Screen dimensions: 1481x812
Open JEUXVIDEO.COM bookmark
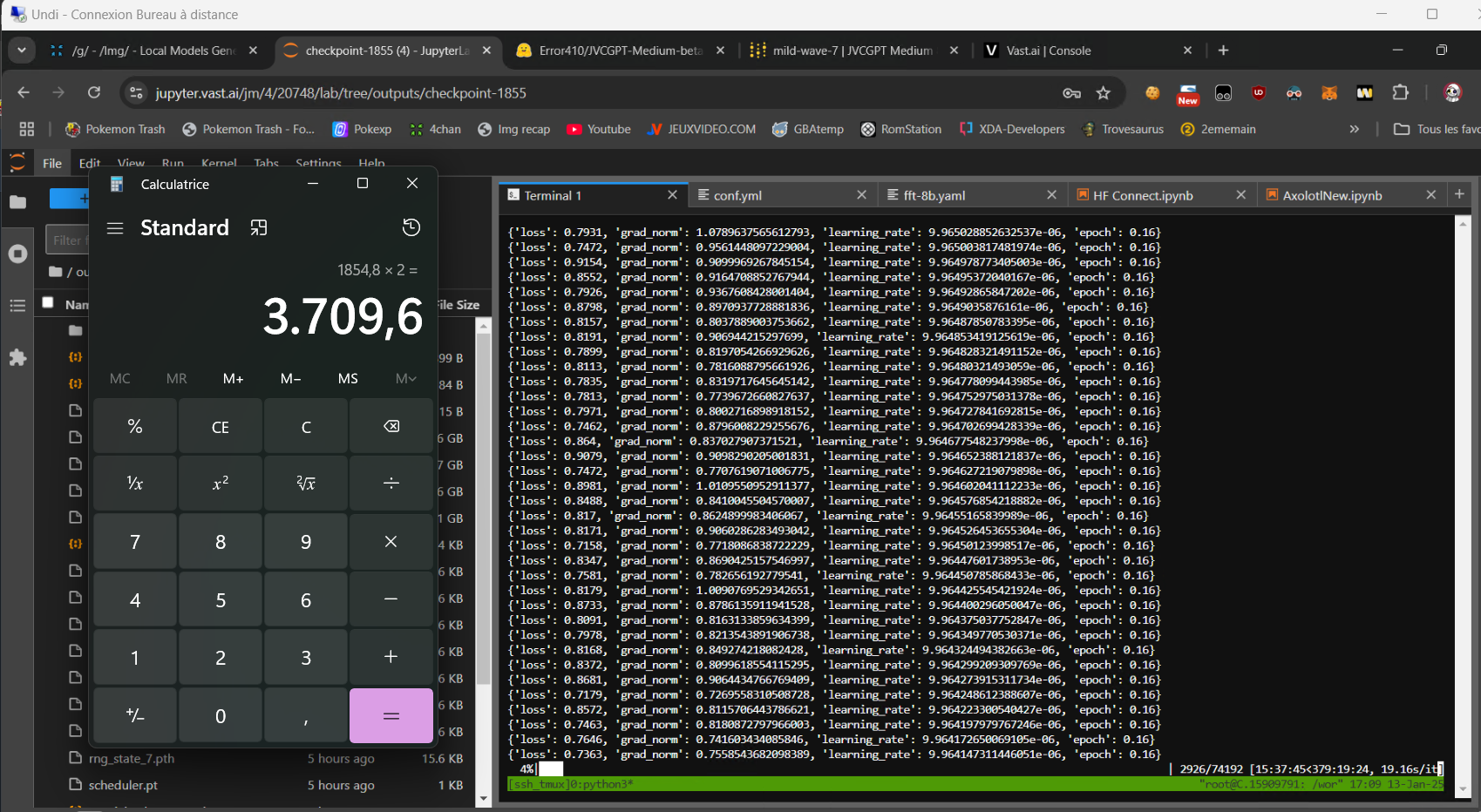(702, 129)
